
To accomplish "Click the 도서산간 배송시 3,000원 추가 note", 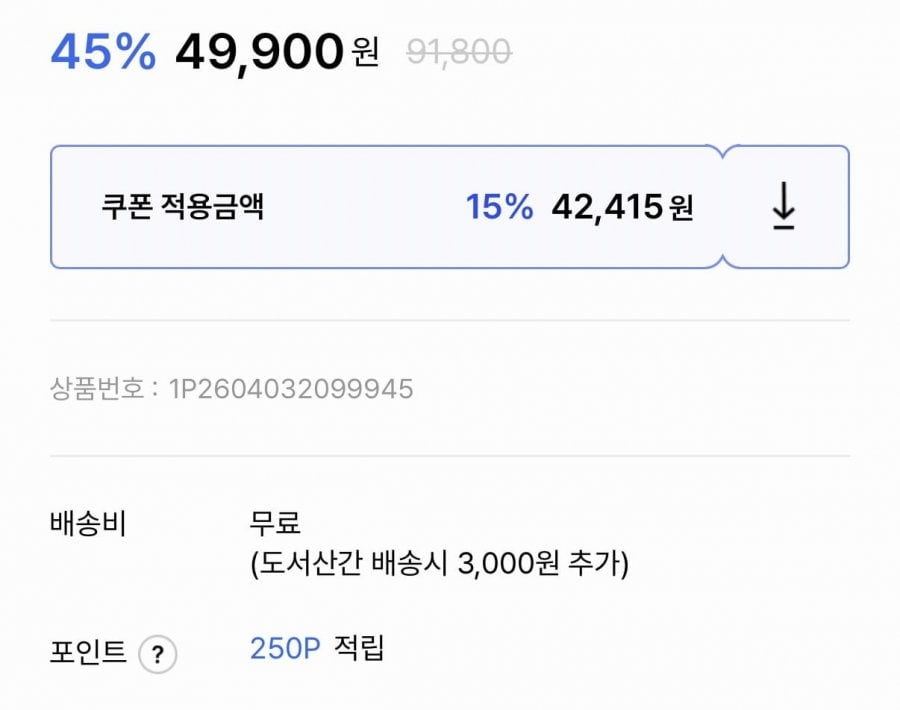I will click(440, 565).
